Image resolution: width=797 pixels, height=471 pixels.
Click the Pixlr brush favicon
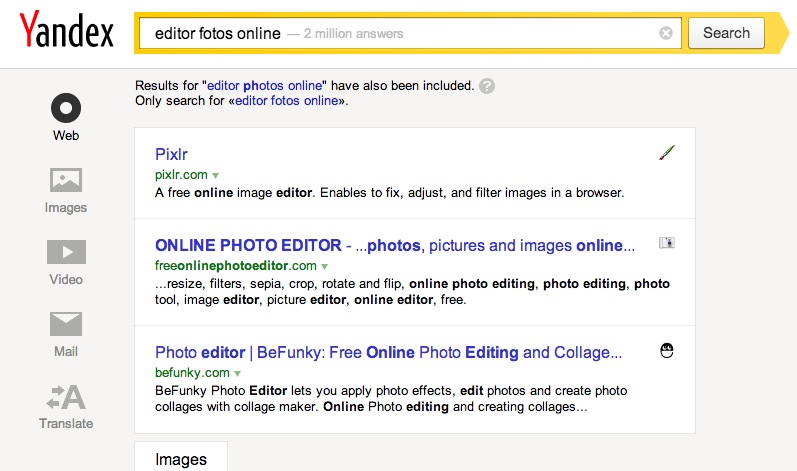pos(668,153)
